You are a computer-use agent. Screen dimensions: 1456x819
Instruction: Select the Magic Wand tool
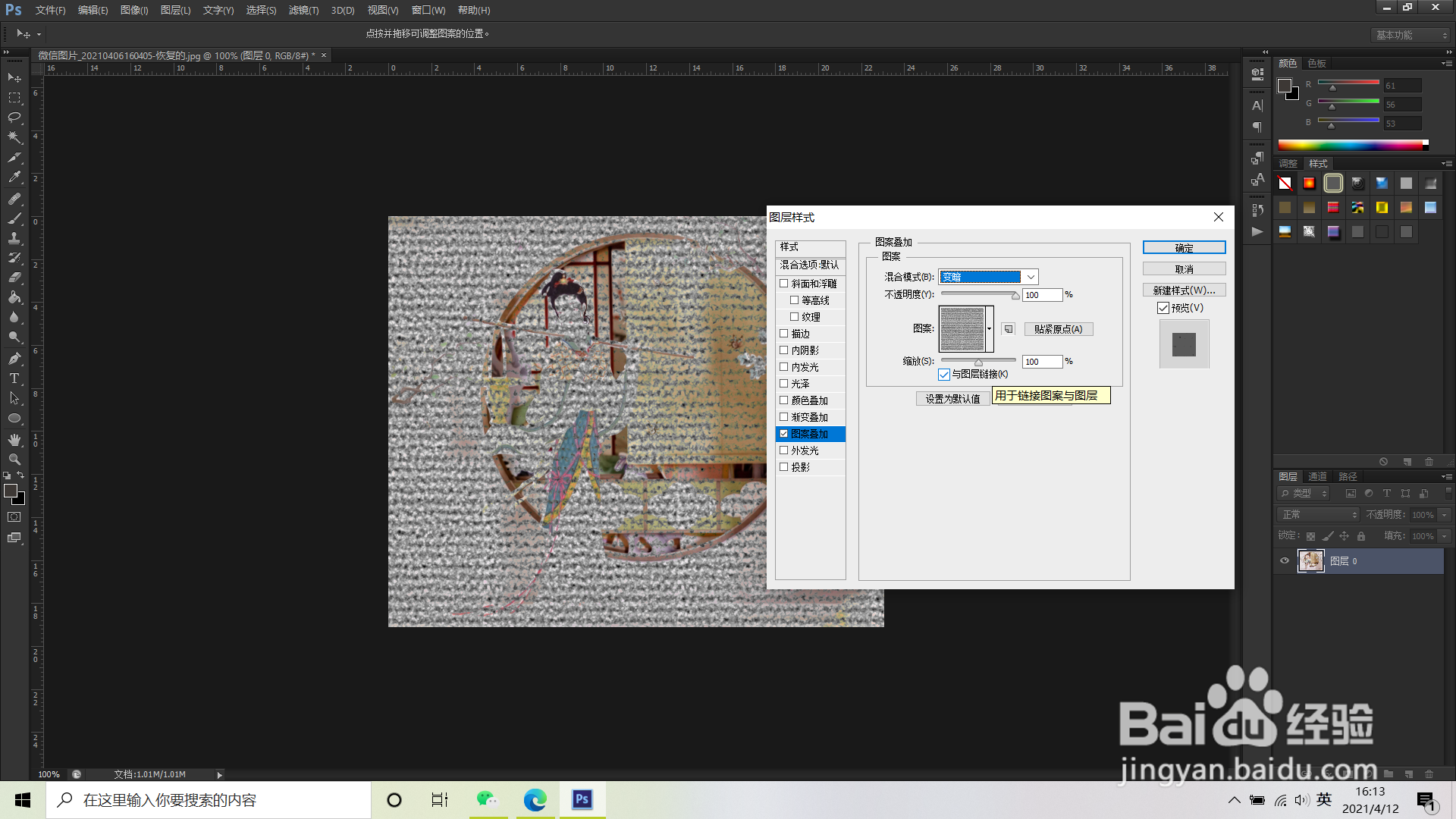coord(14,137)
